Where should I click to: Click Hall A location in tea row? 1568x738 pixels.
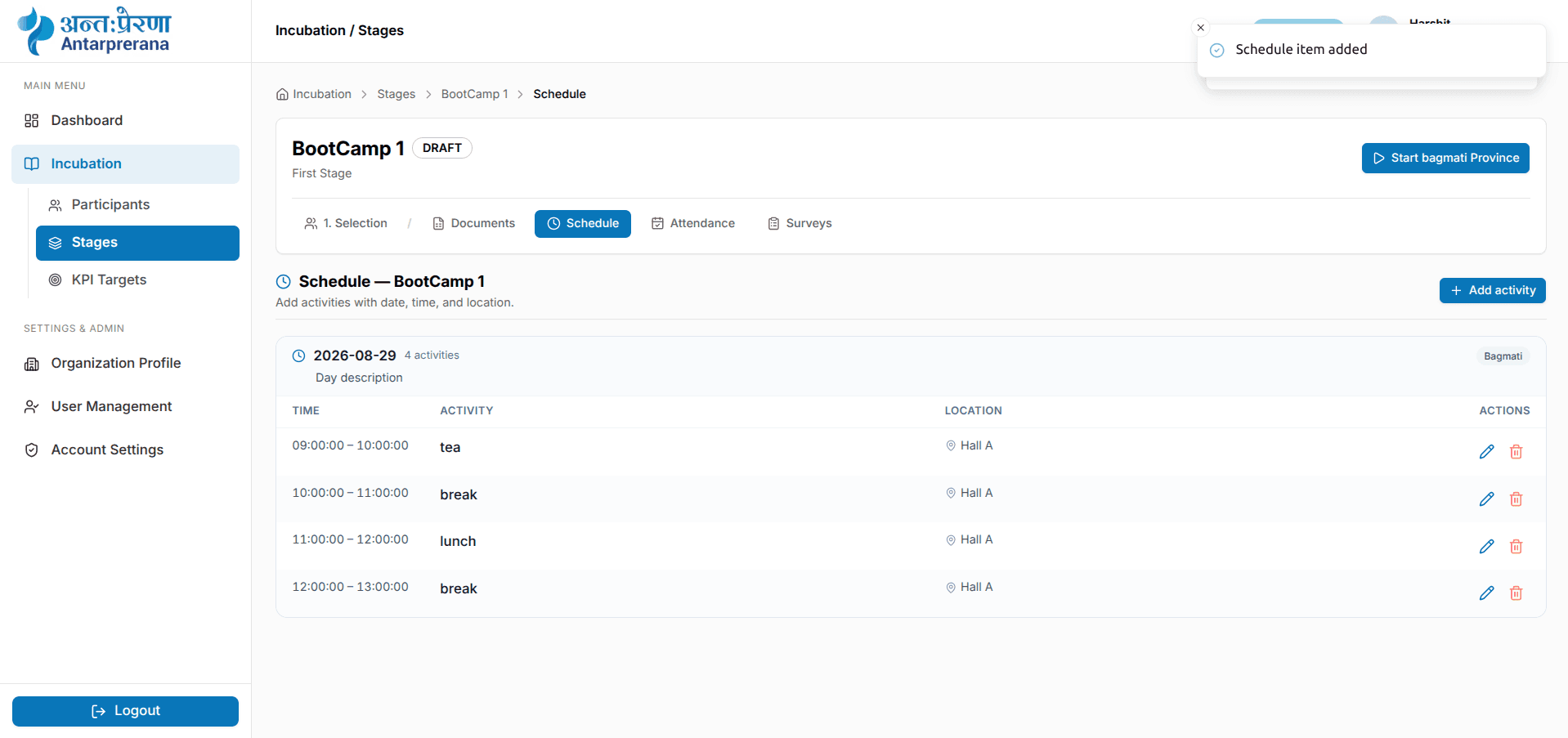click(970, 445)
